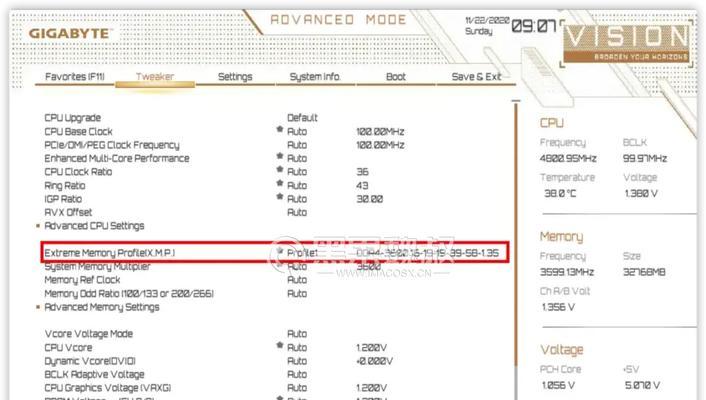Click the CPU Temperature 38.0 °C readout
Viewport: 706px width, 400px height.
click(560, 193)
